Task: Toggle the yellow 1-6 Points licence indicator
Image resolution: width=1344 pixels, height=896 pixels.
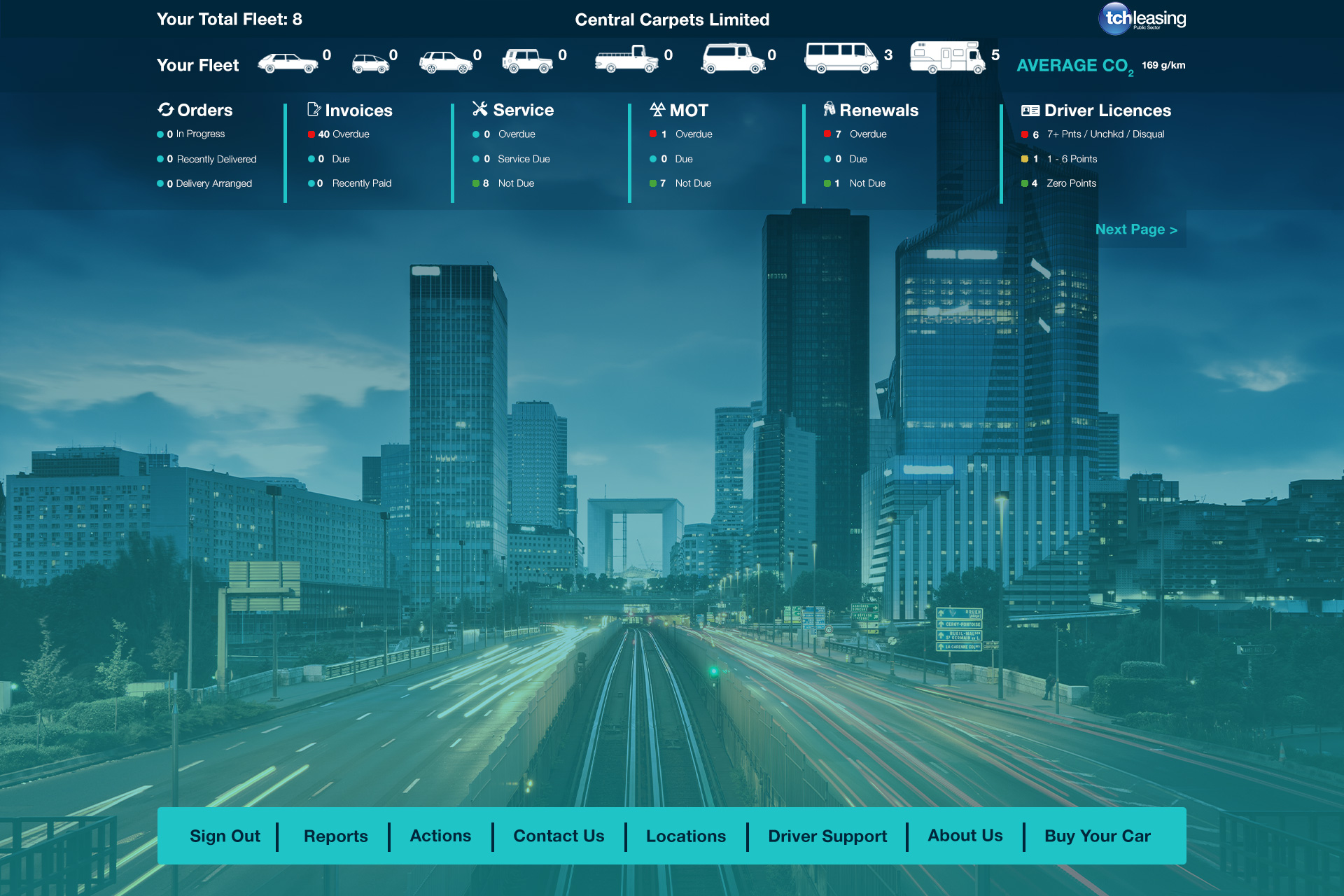Action: pos(1025,159)
